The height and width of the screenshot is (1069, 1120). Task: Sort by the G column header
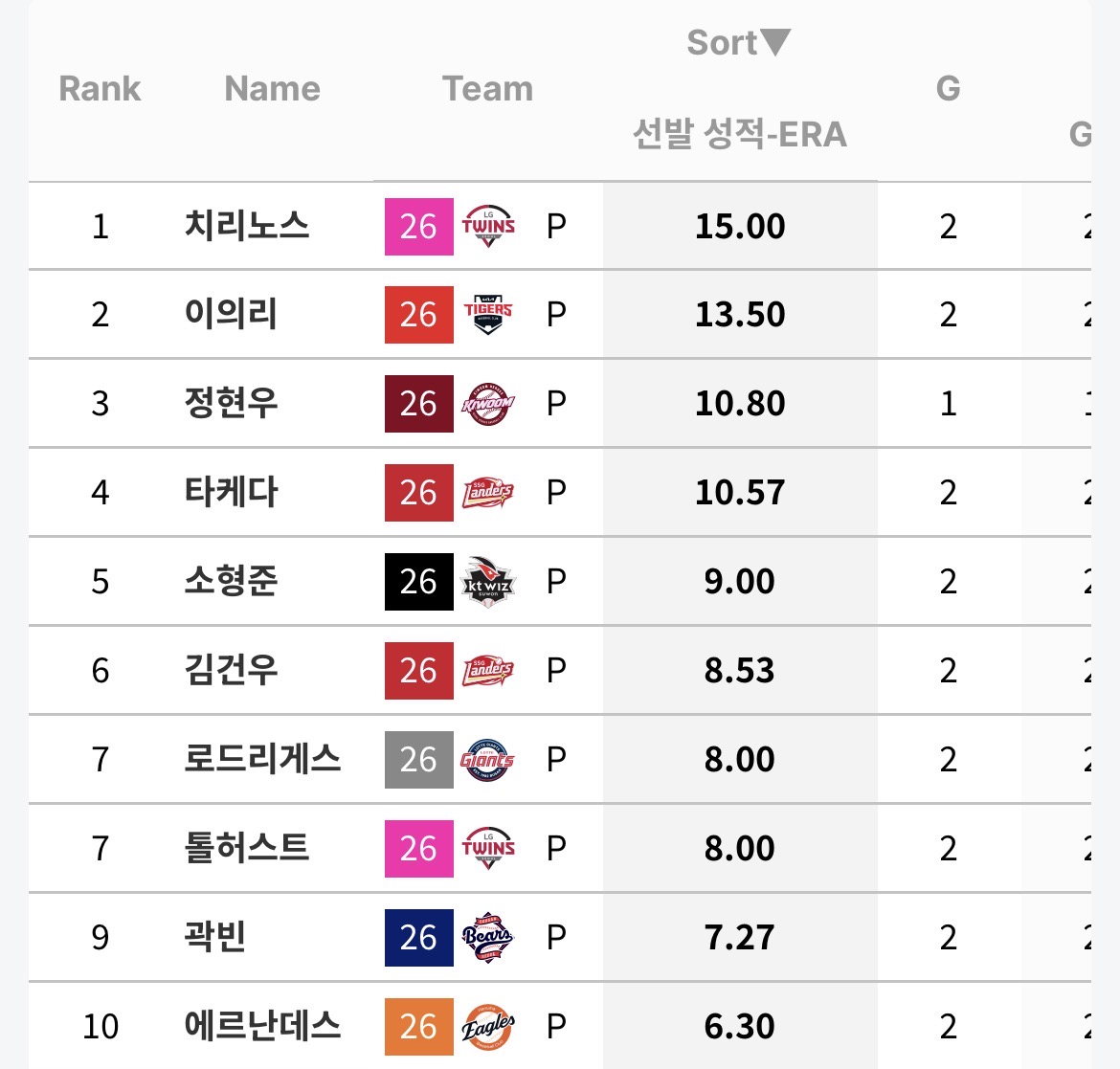coord(948,88)
